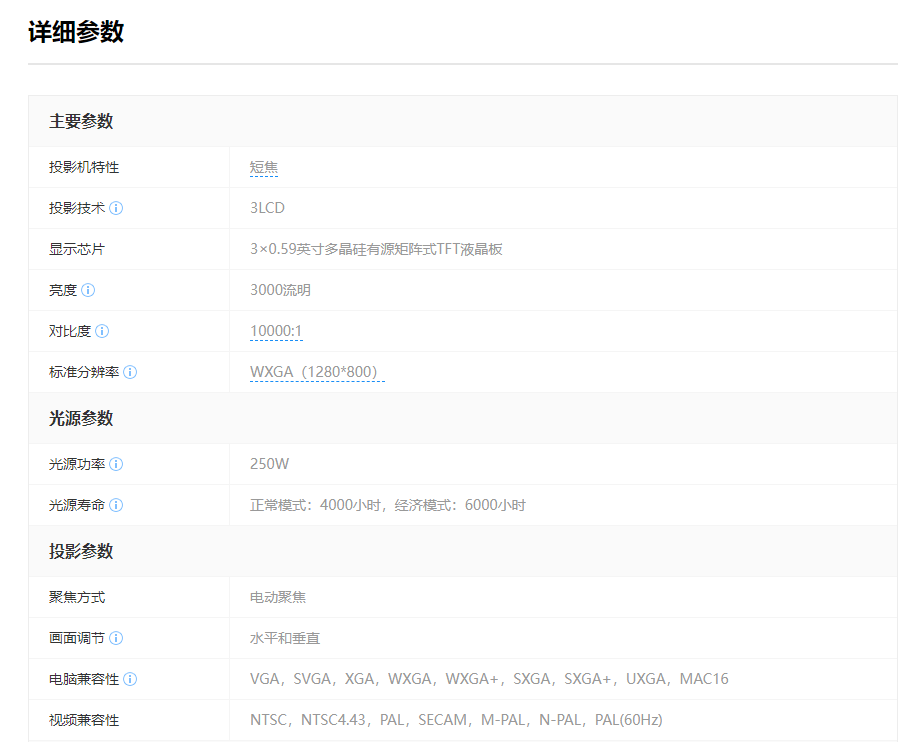Click the 250W light source power value
Image resolution: width=924 pixels, height=742 pixels.
tap(269, 464)
